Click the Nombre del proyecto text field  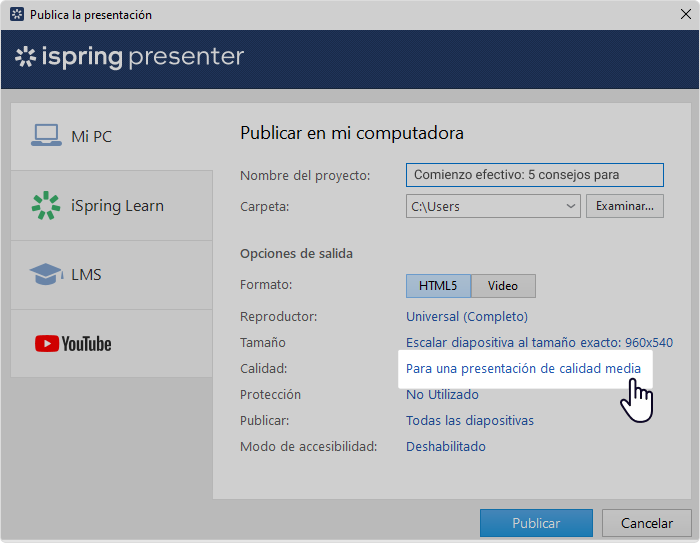(534, 175)
